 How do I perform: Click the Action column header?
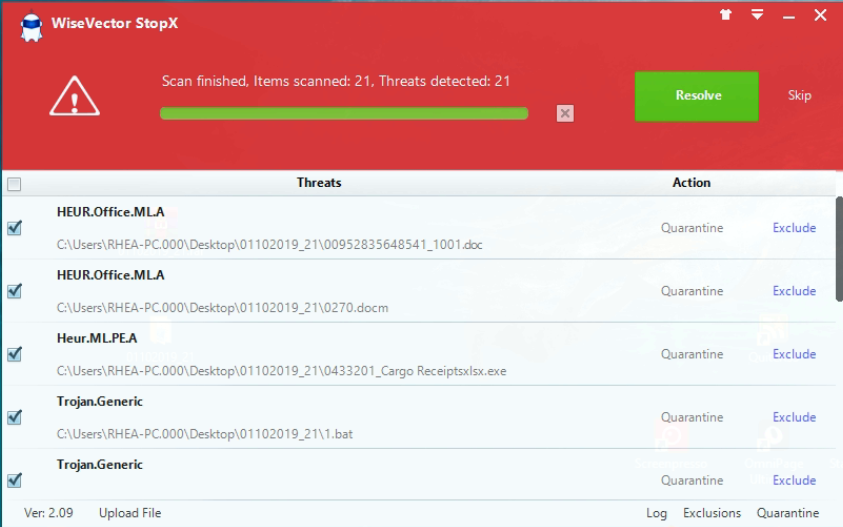coord(691,183)
